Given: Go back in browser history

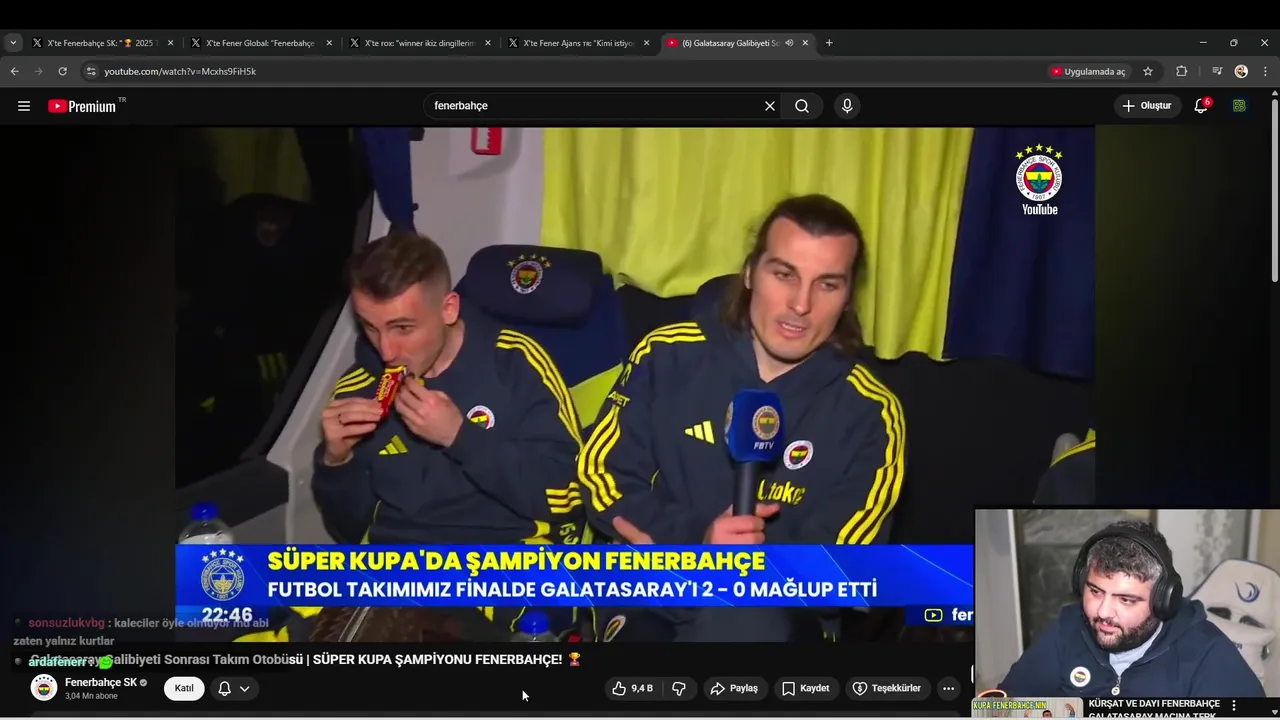Looking at the screenshot, I should coord(14,72).
